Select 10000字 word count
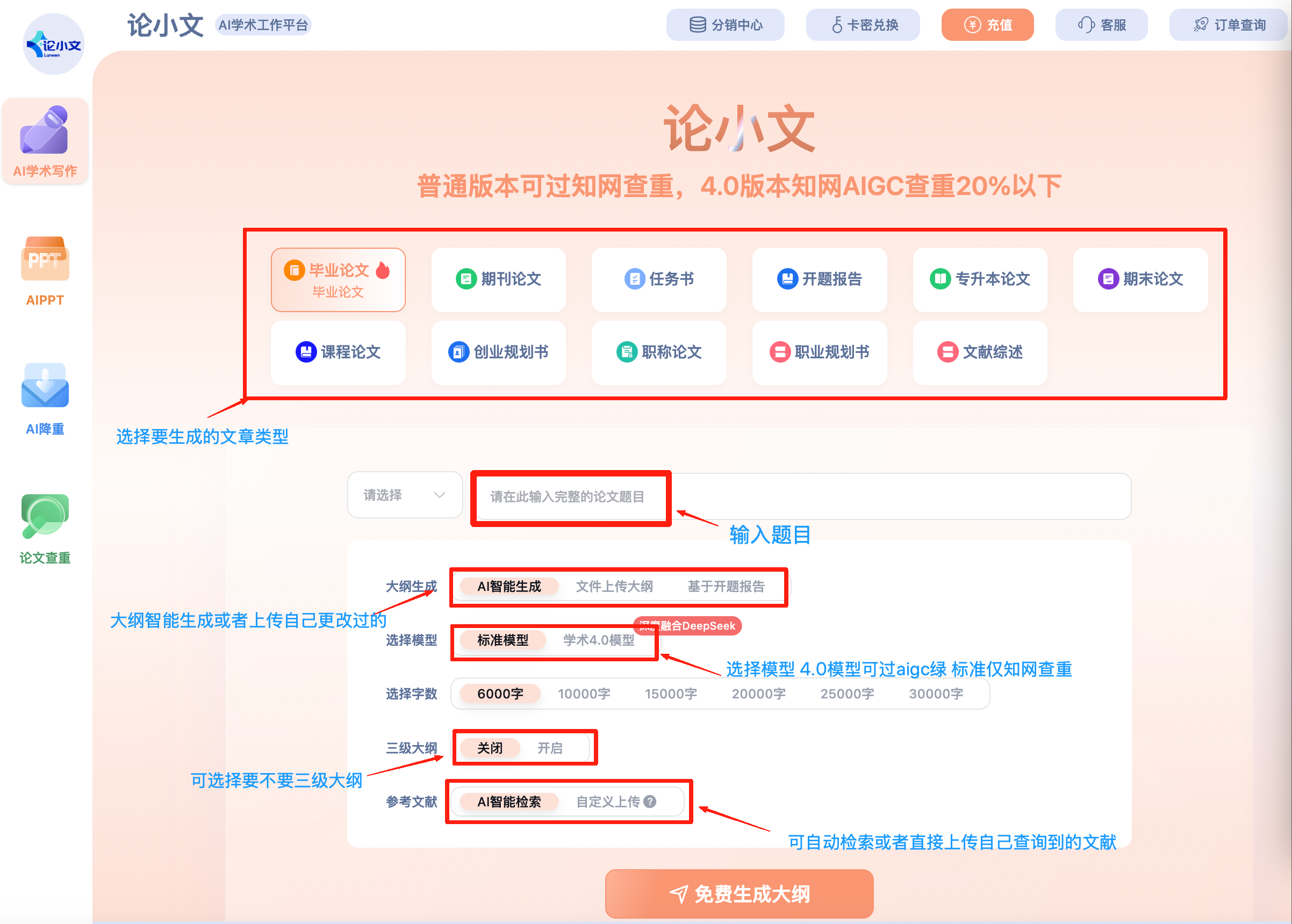 584,694
